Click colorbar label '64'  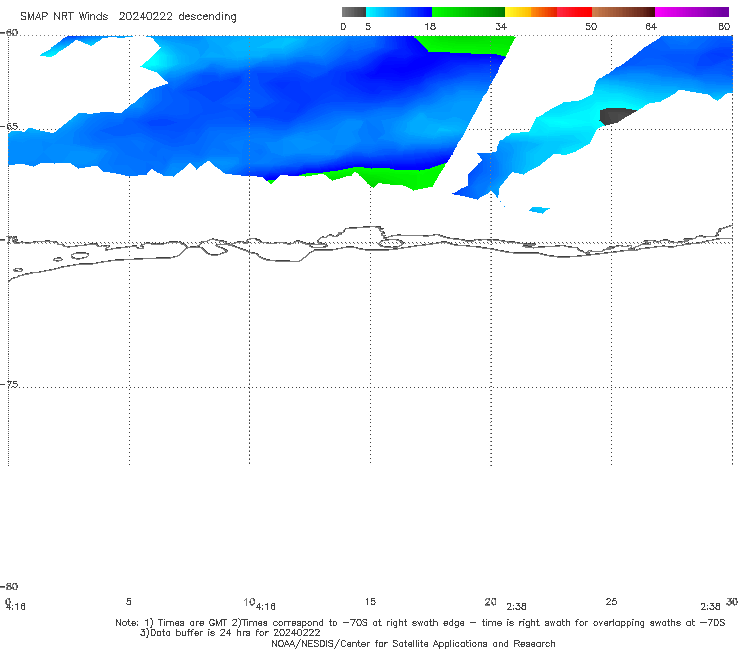(x=651, y=27)
